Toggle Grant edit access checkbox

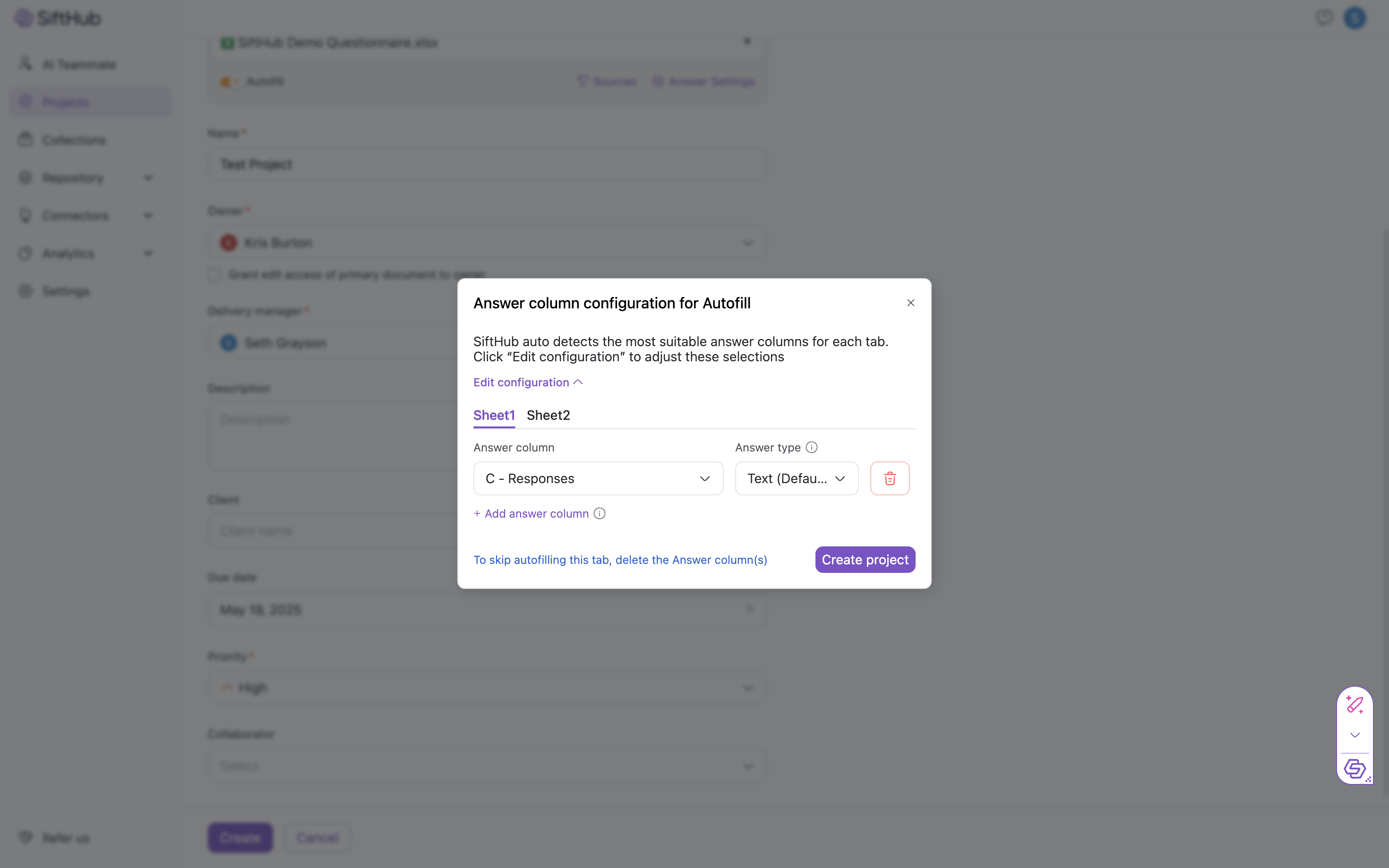coord(215,274)
